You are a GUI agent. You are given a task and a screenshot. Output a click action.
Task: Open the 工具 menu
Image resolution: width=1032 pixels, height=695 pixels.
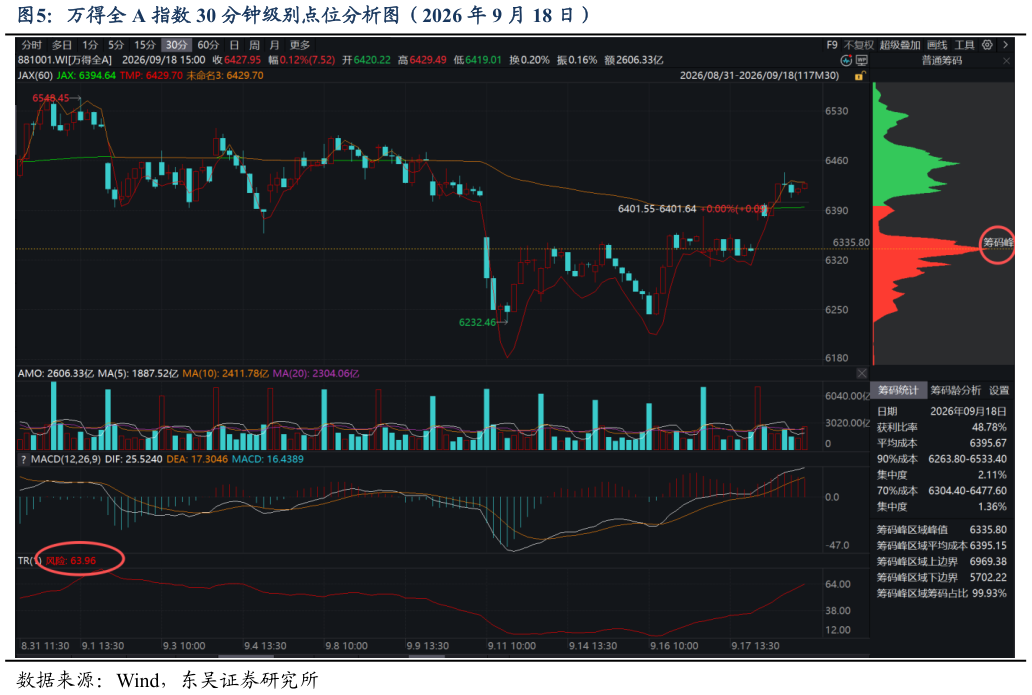click(x=964, y=45)
